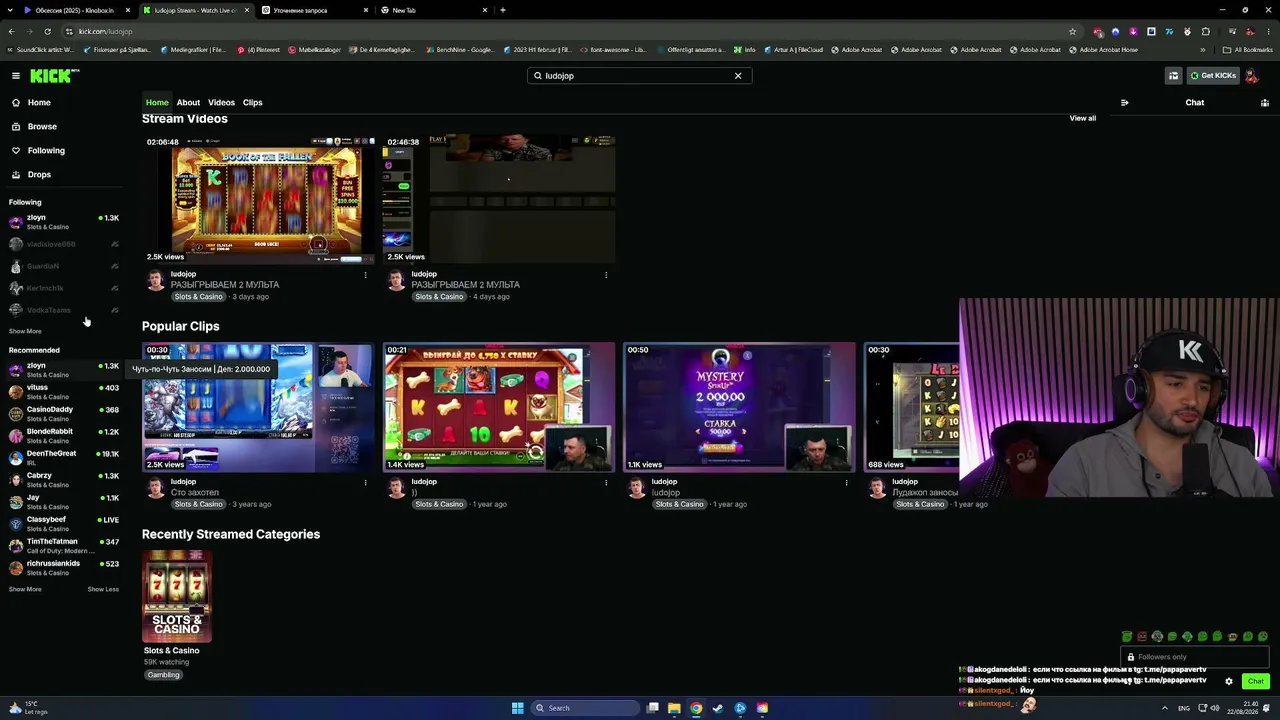The image size is (1280, 720).
Task: Click the KICK logo
Action: pyautogui.click(x=54, y=76)
